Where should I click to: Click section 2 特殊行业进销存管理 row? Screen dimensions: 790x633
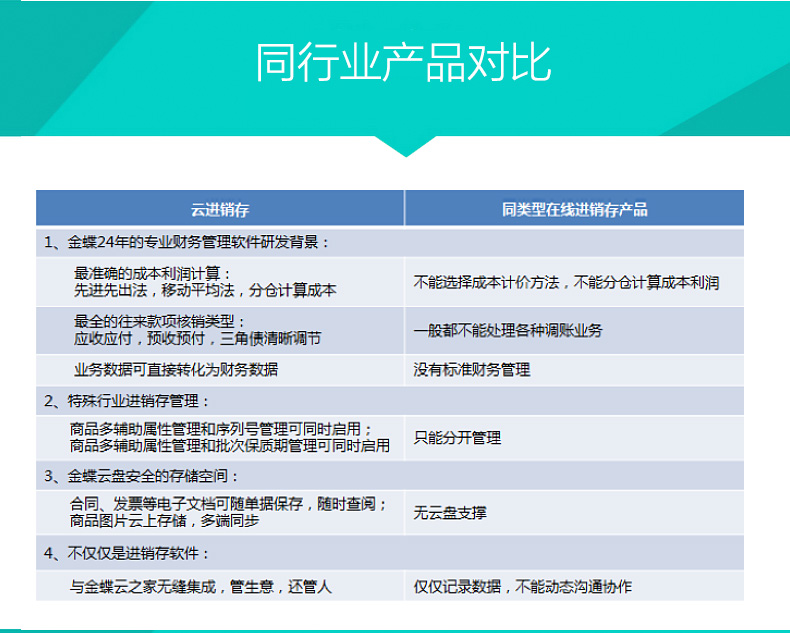pyautogui.click(x=128, y=401)
